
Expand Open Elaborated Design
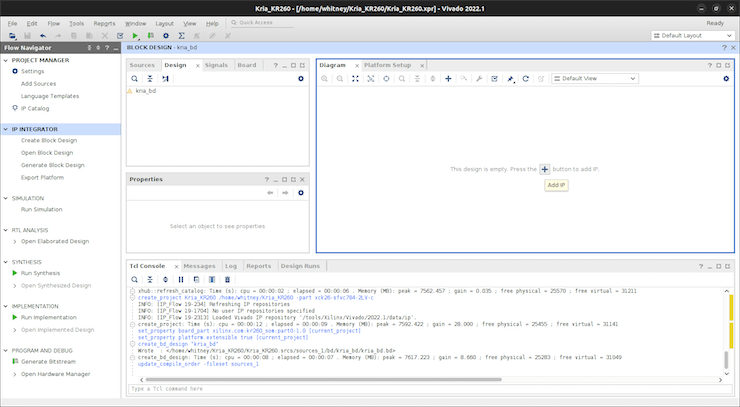point(14,241)
